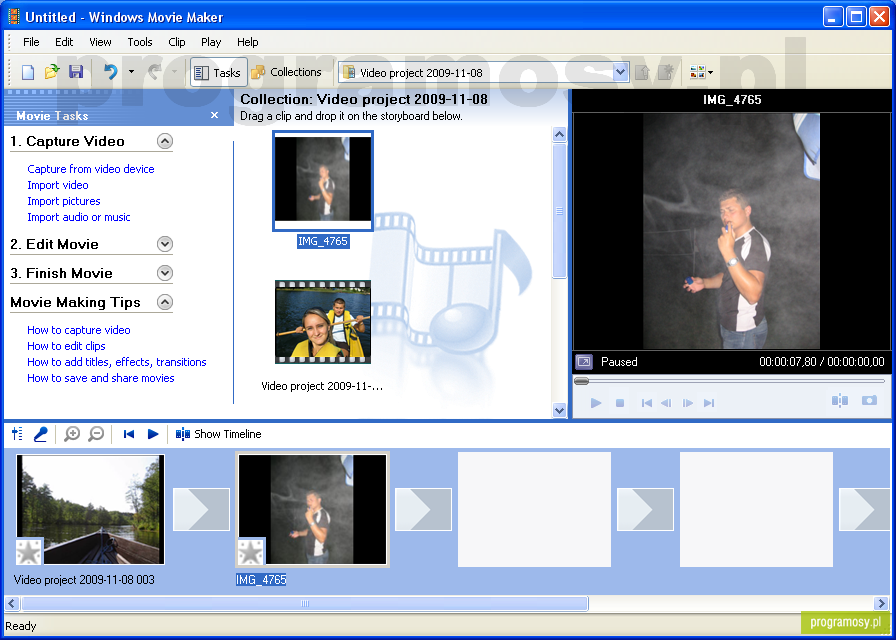Open How to add titles, effects, transitions

tap(117, 362)
